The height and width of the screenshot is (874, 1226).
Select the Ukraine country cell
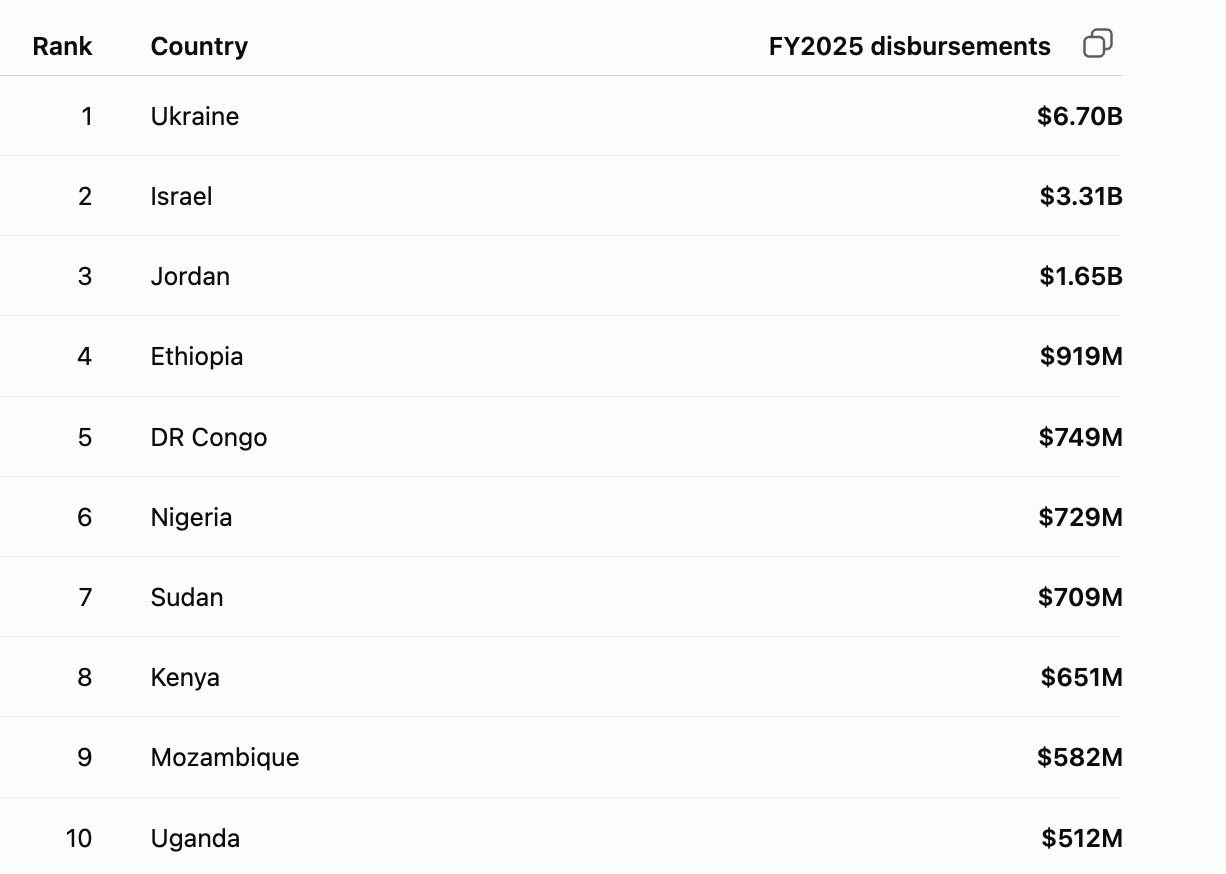pos(195,116)
